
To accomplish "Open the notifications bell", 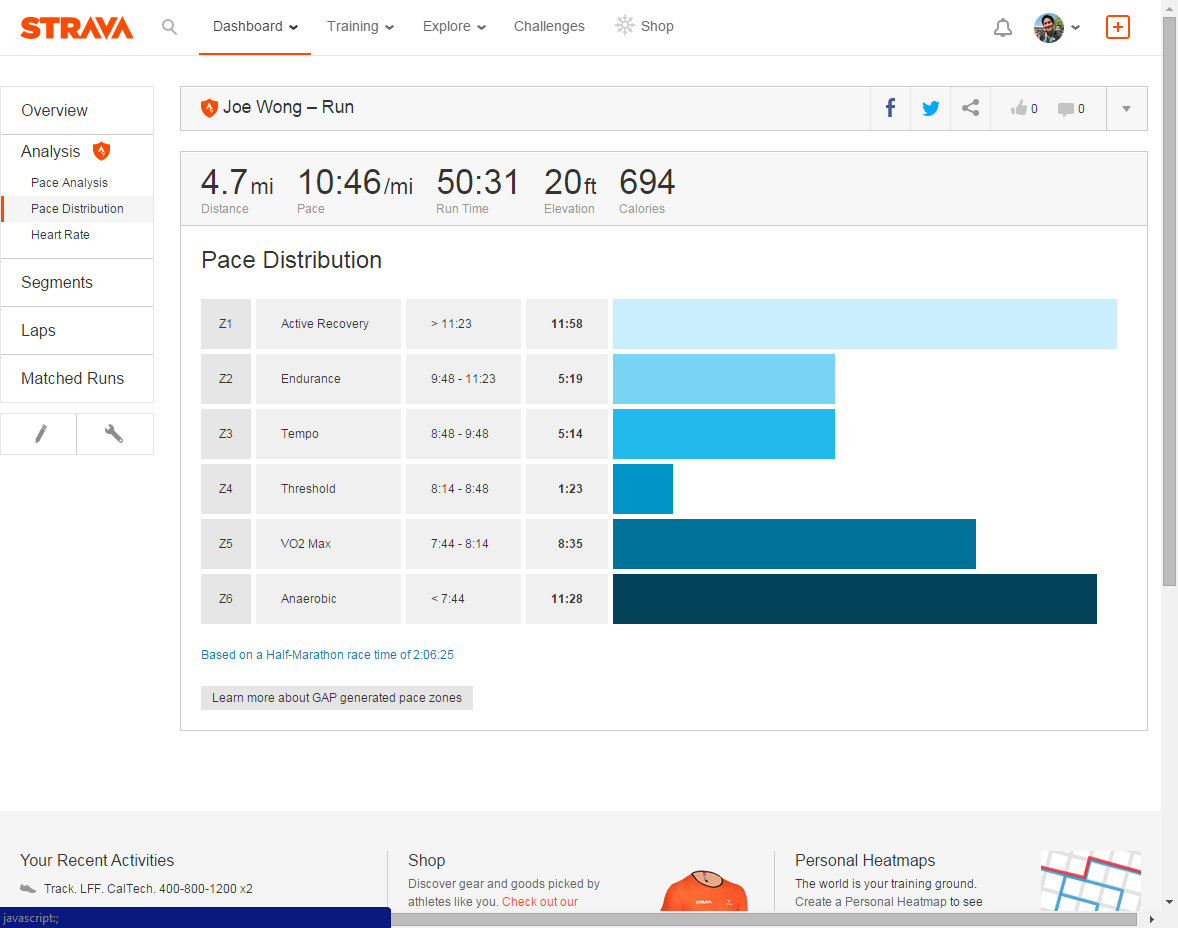I will tap(1002, 28).
